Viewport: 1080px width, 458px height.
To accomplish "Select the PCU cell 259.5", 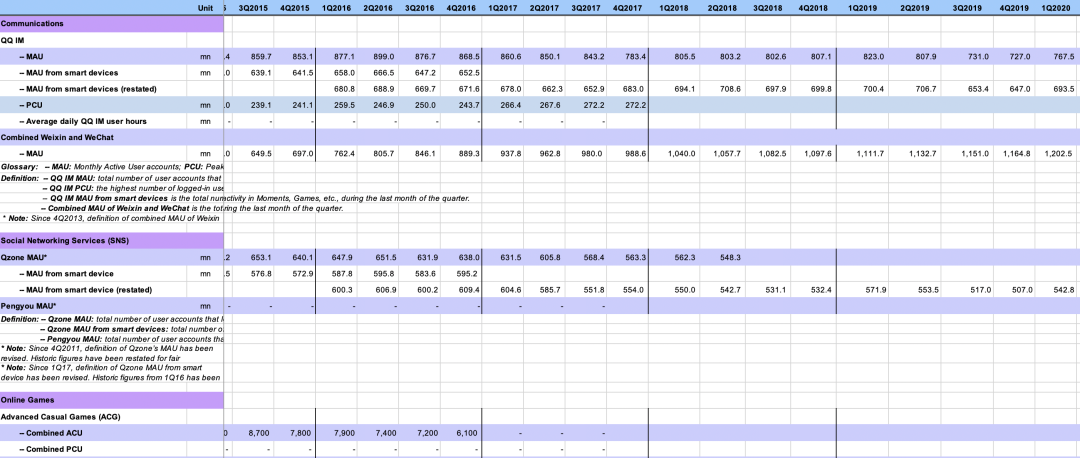I will click(x=343, y=105).
